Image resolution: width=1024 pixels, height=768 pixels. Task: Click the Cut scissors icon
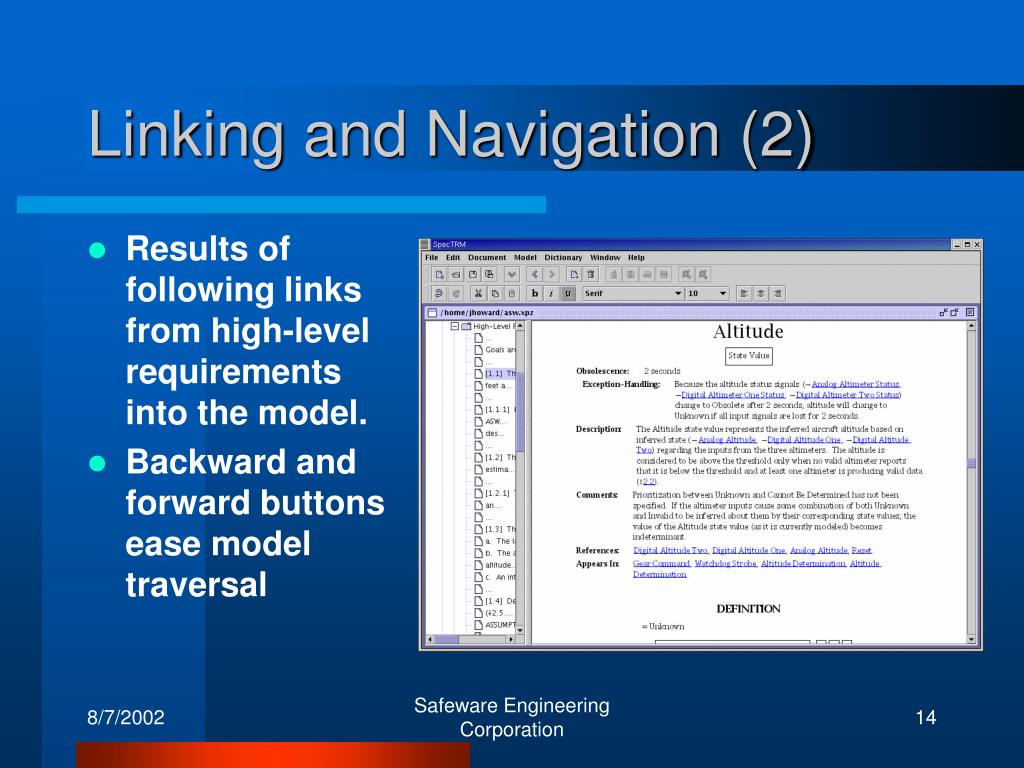(479, 294)
